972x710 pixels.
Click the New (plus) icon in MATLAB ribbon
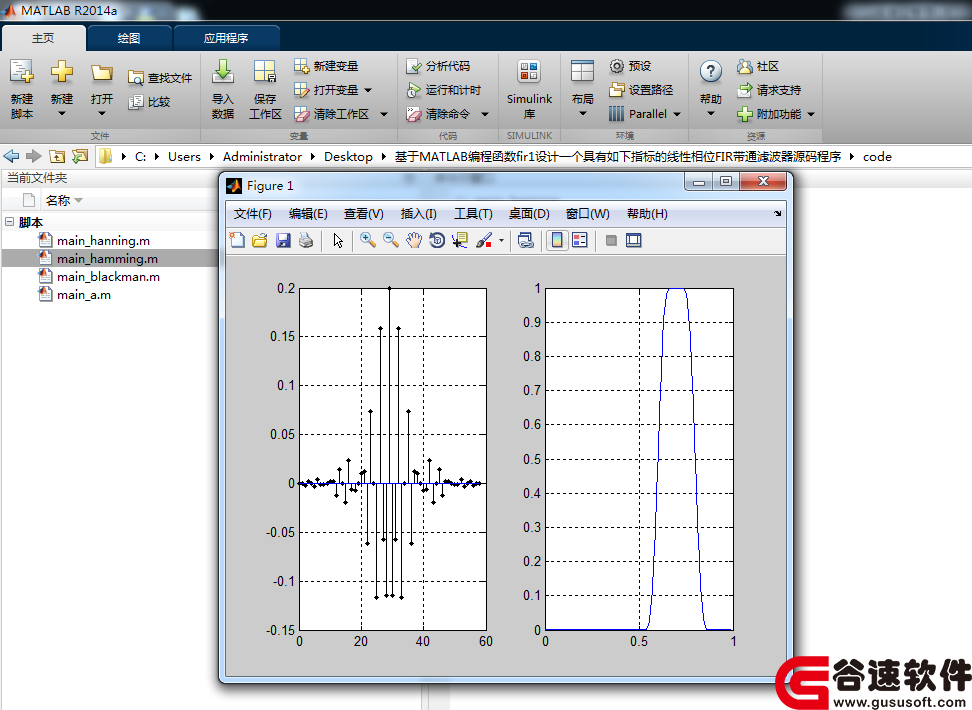tap(61, 72)
